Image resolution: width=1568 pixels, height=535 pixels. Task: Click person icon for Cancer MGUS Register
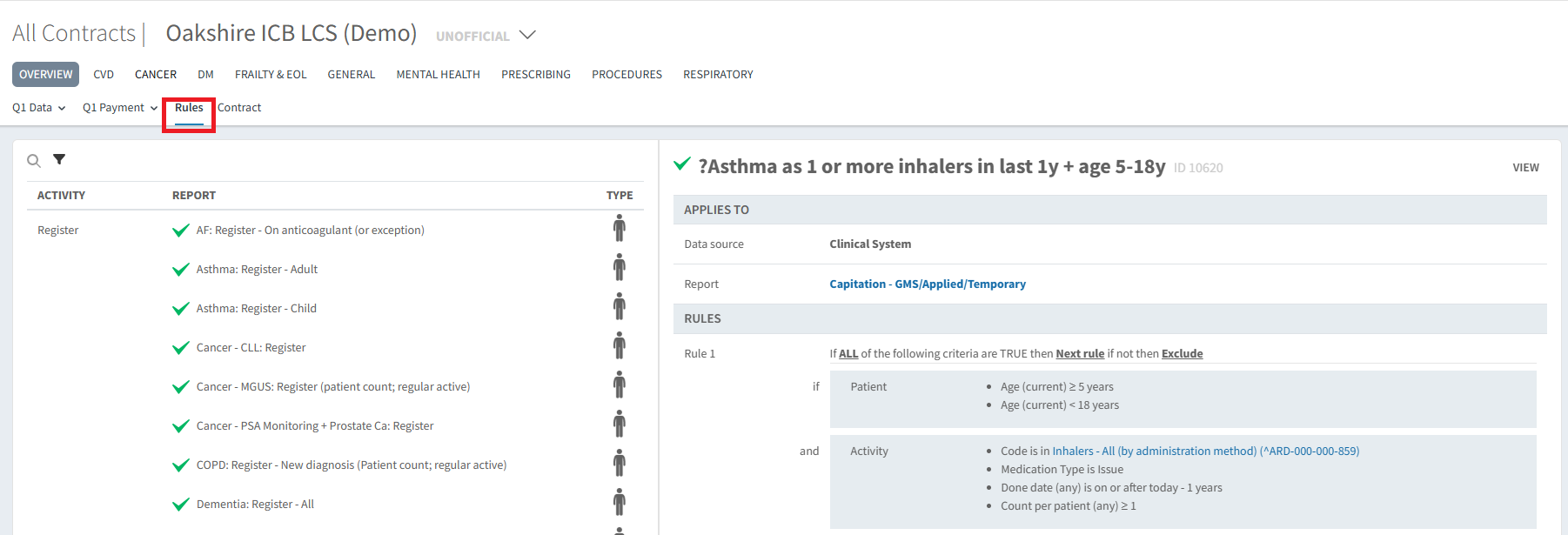620,385
